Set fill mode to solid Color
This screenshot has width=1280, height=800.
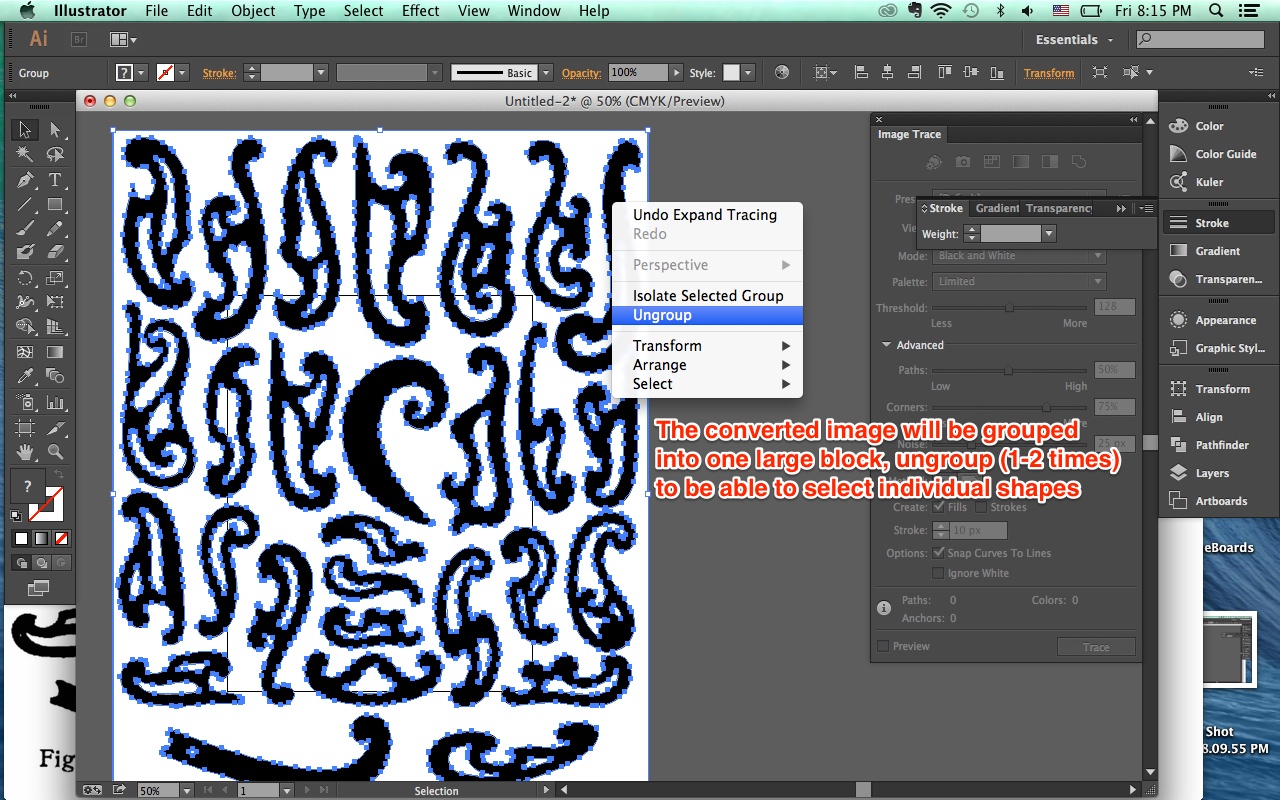pos(21,538)
